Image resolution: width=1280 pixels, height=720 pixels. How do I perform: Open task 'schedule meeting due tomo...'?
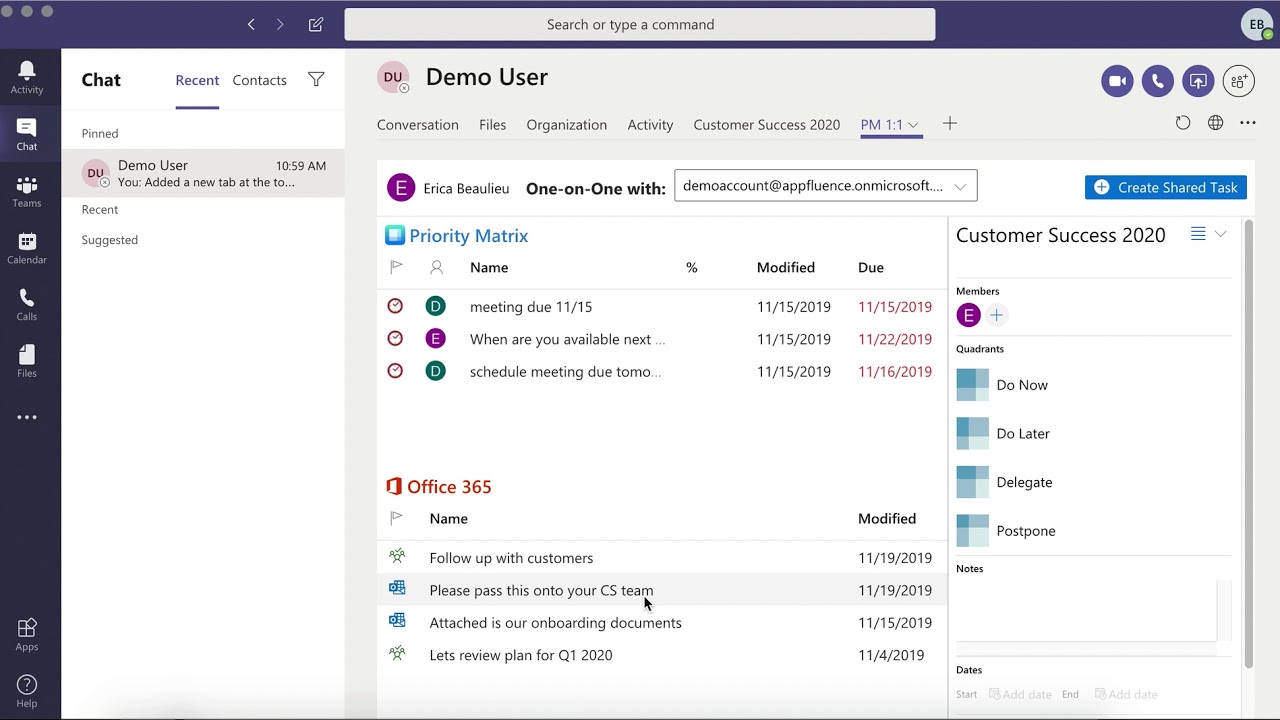[565, 372]
